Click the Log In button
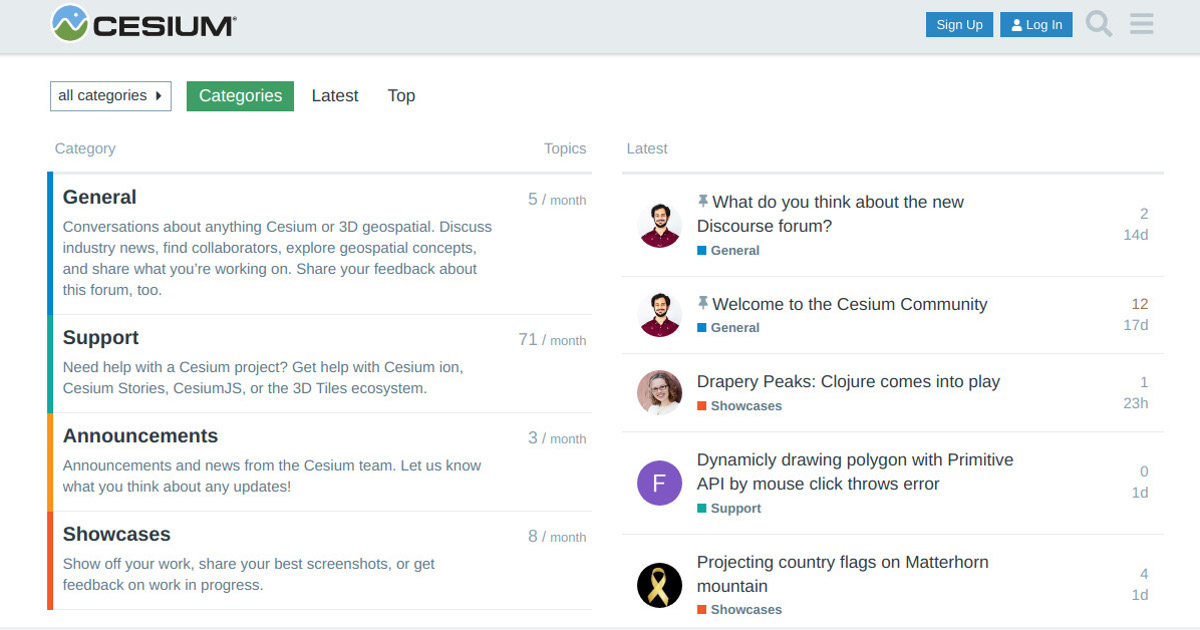1200x630 pixels. [x=1036, y=24]
